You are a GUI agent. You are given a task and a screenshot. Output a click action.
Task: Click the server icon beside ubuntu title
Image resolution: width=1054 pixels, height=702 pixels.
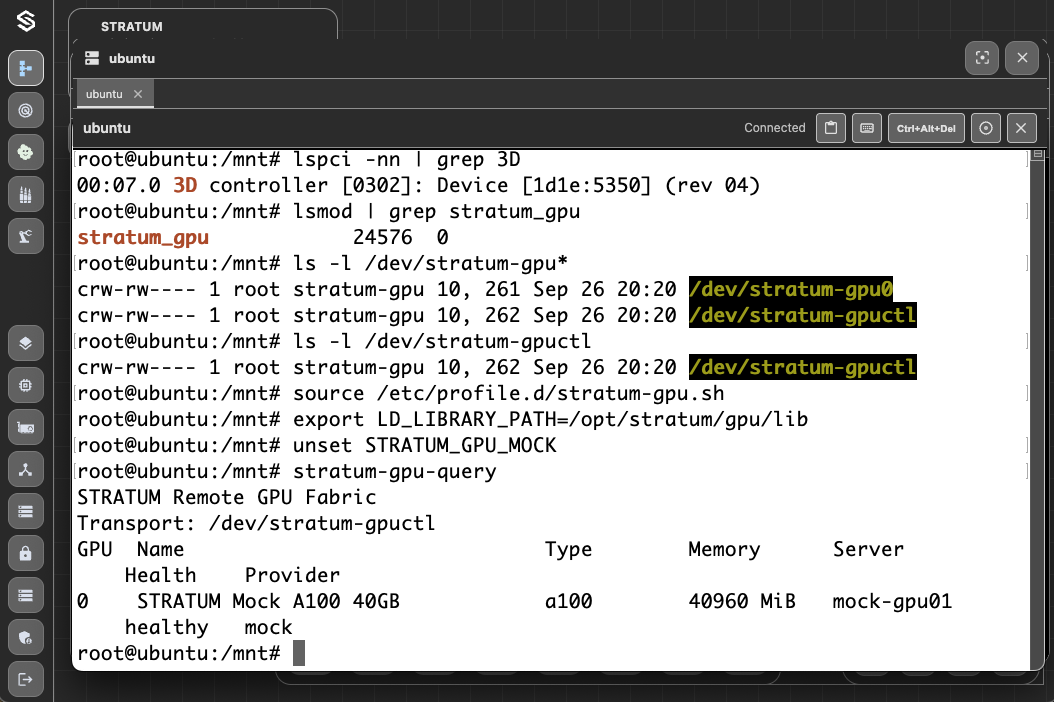(92, 58)
